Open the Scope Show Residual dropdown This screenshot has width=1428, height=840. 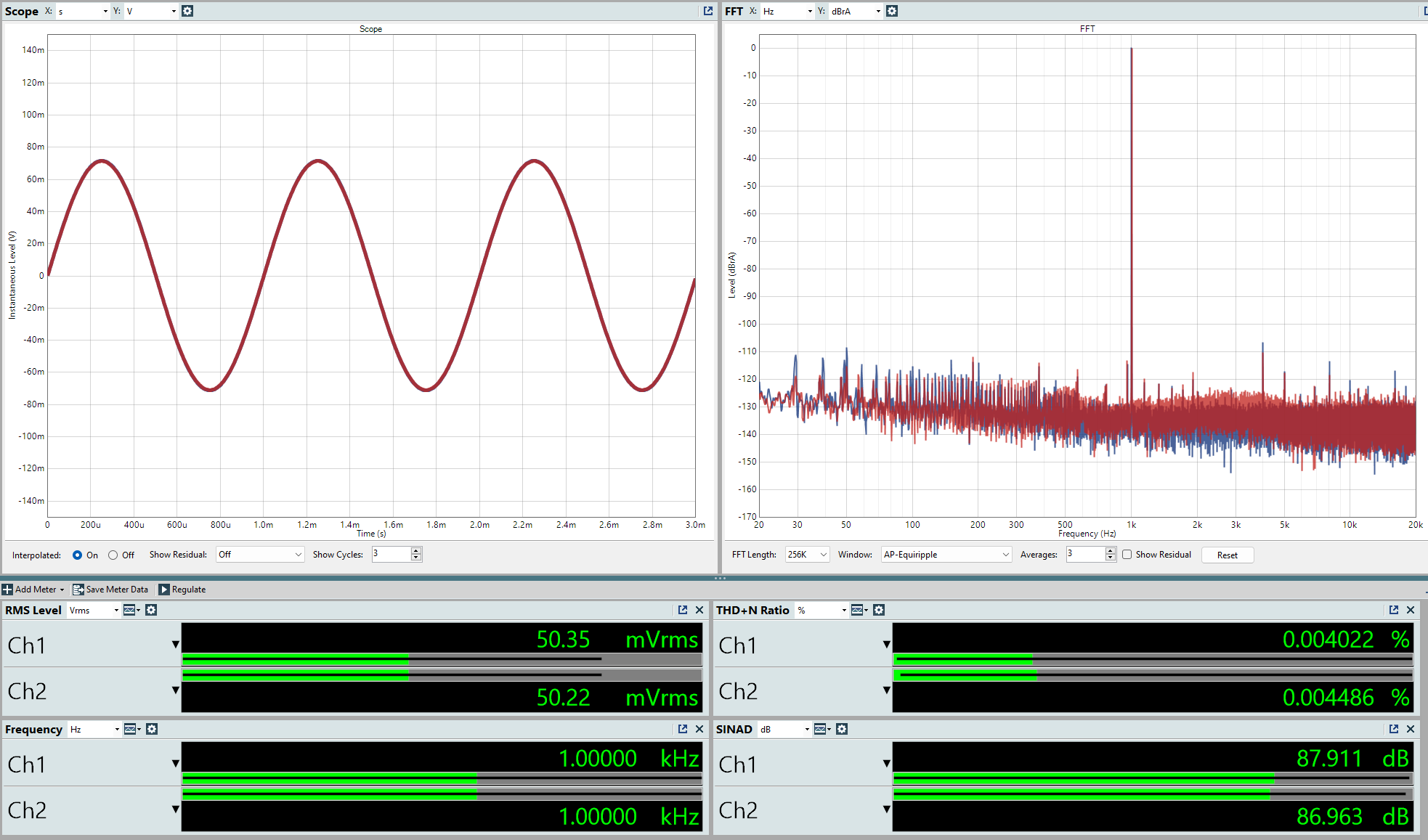tap(260, 555)
